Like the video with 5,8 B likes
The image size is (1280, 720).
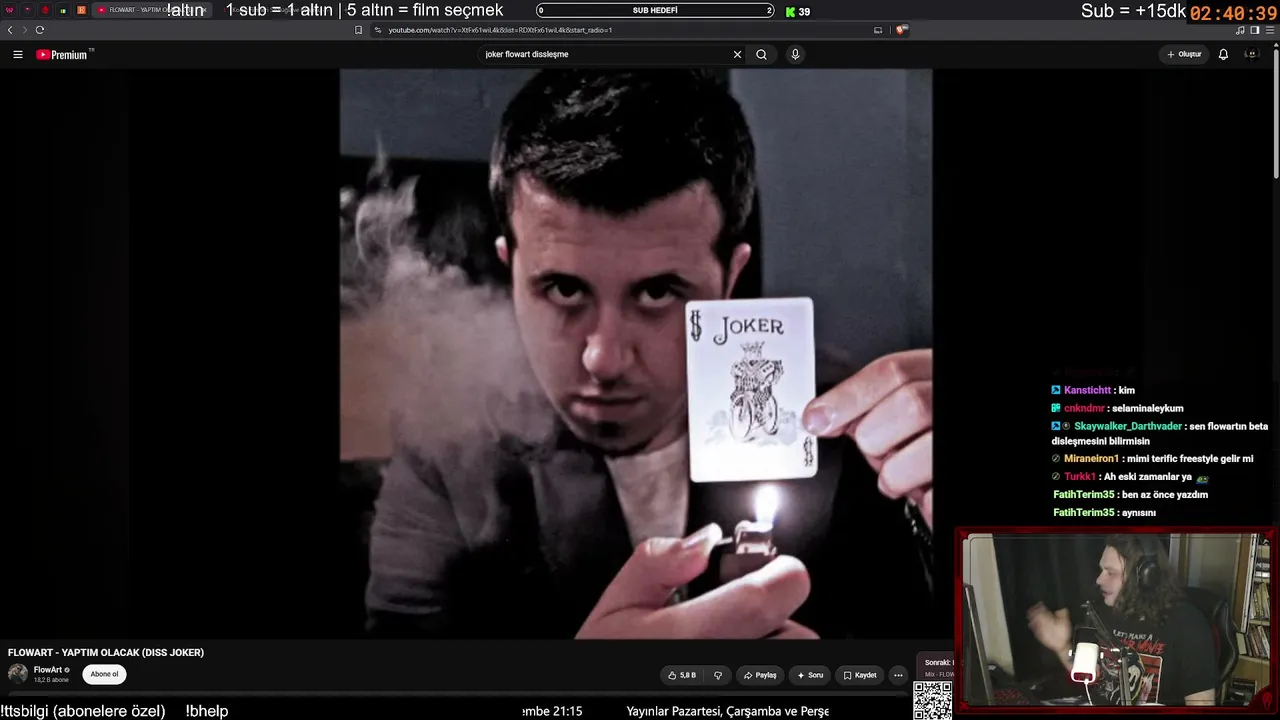coord(682,675)
